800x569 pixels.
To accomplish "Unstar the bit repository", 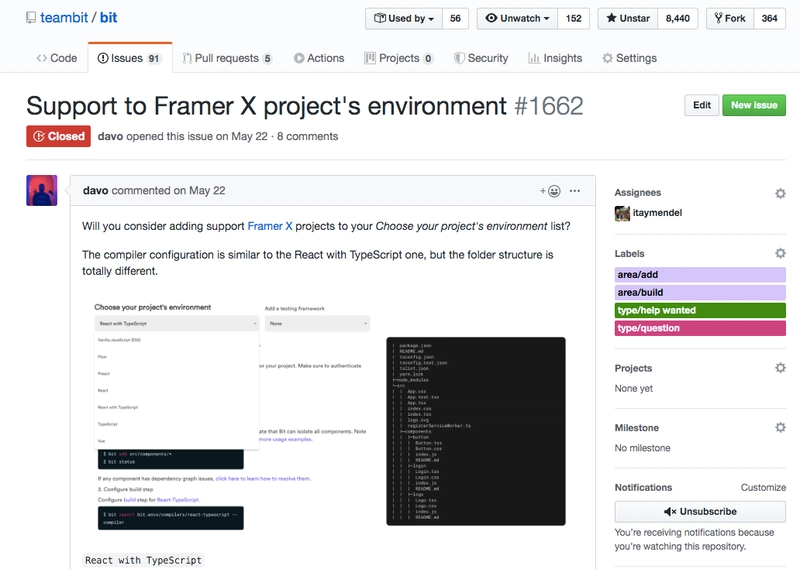I will point(627,18).
